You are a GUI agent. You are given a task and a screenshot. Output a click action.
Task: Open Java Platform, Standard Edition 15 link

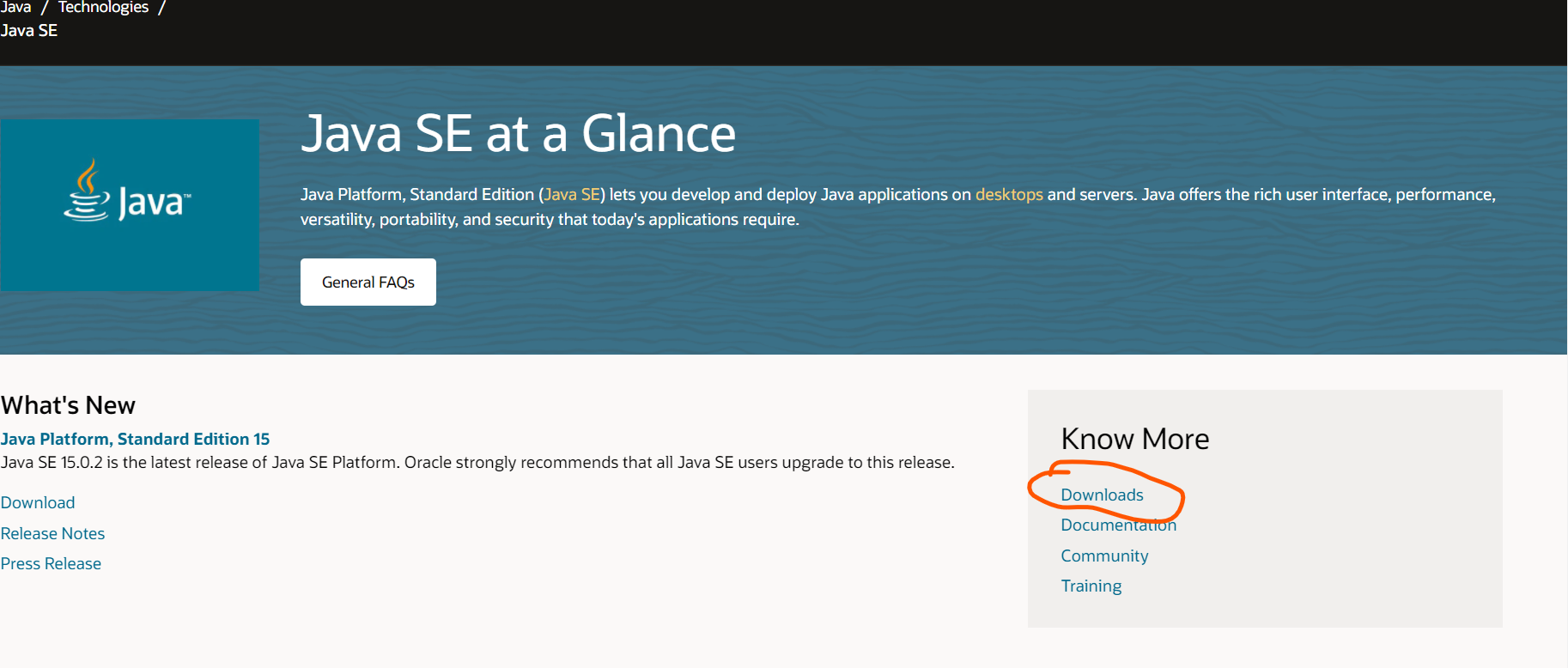135,439
